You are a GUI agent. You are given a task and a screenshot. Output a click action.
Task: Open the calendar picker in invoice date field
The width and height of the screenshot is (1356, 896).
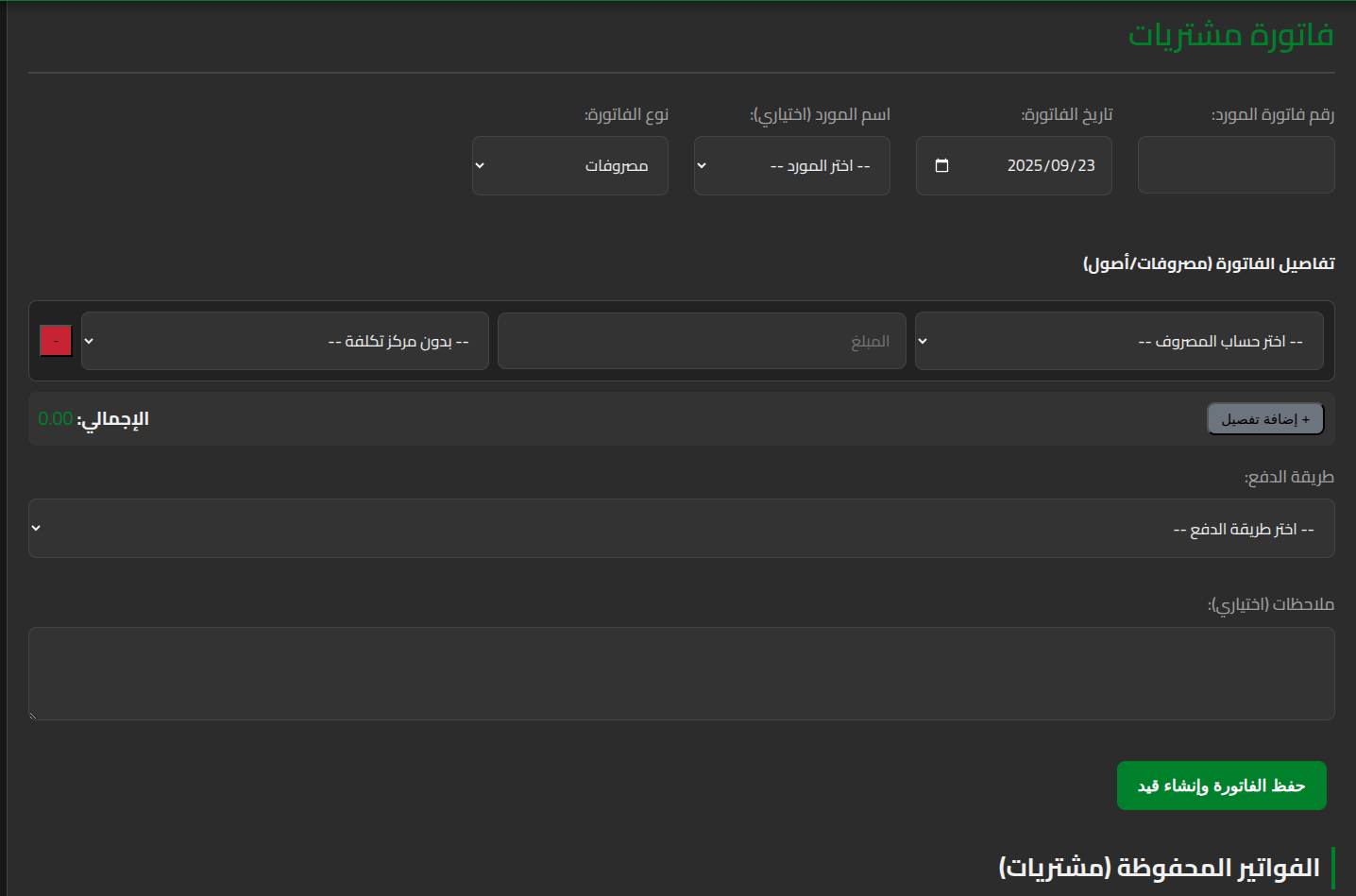pyautogui.click(x=941, y=166)
